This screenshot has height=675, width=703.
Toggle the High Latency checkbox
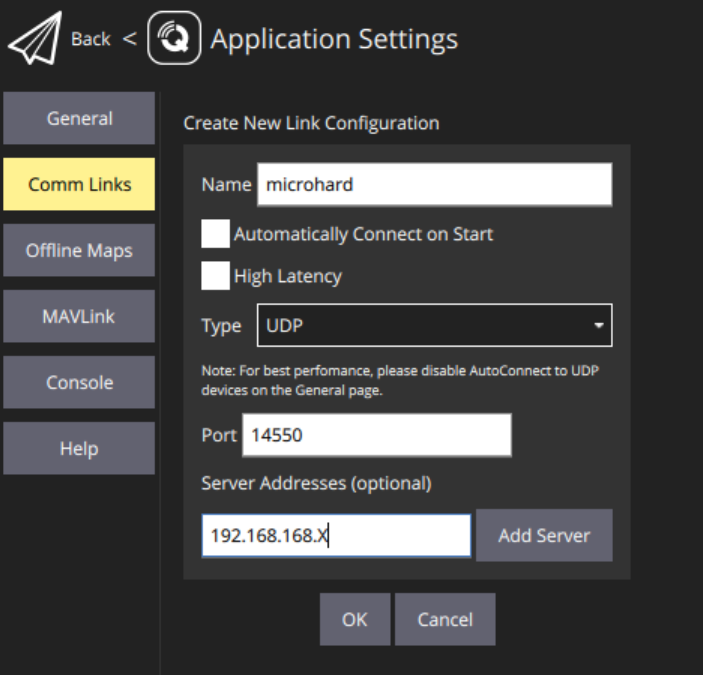click(215, 276)
